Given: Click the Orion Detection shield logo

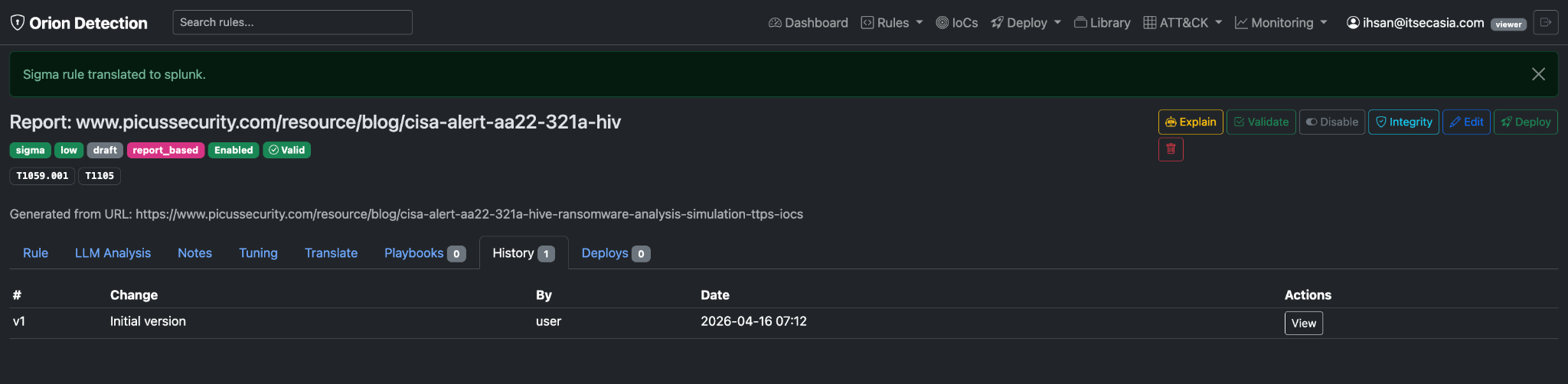Looking at the screenshot, I should 18,22.
